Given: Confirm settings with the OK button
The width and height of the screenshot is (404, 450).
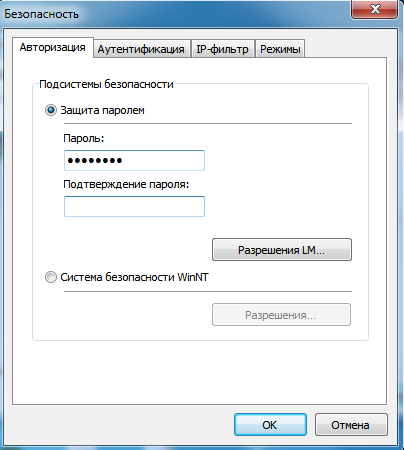Looking at the screenshot, I should [x=270, y=425].
